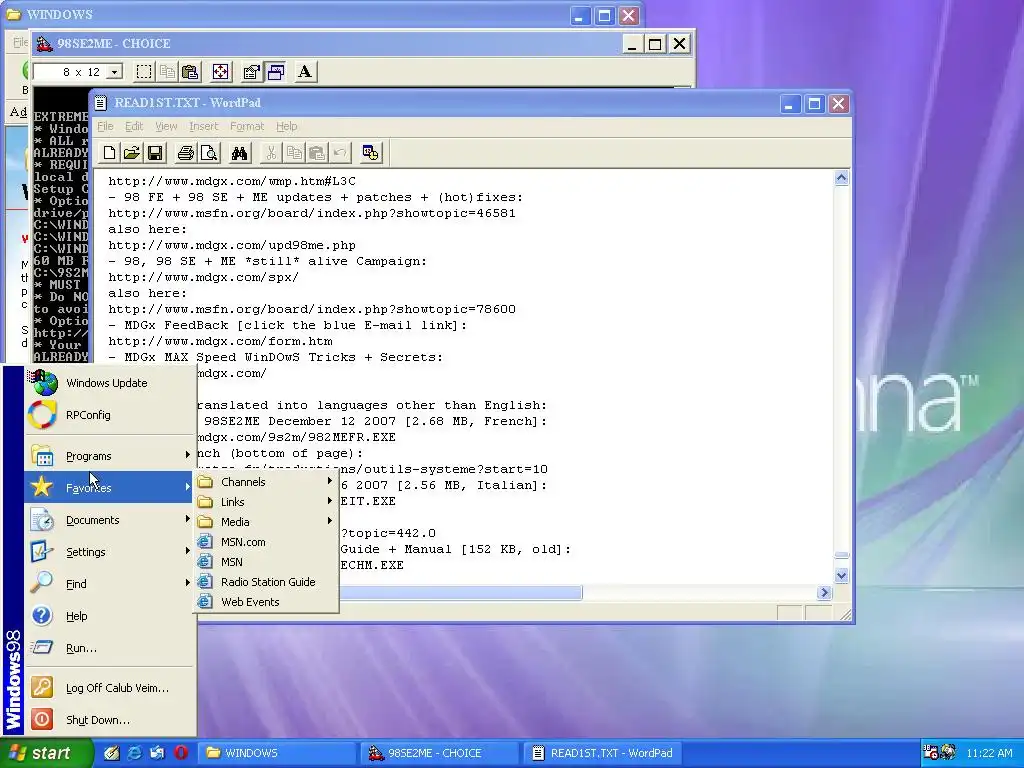Open MSN.com favorite
Viewport: 1024px width, 768px height.
coord(266,542)
